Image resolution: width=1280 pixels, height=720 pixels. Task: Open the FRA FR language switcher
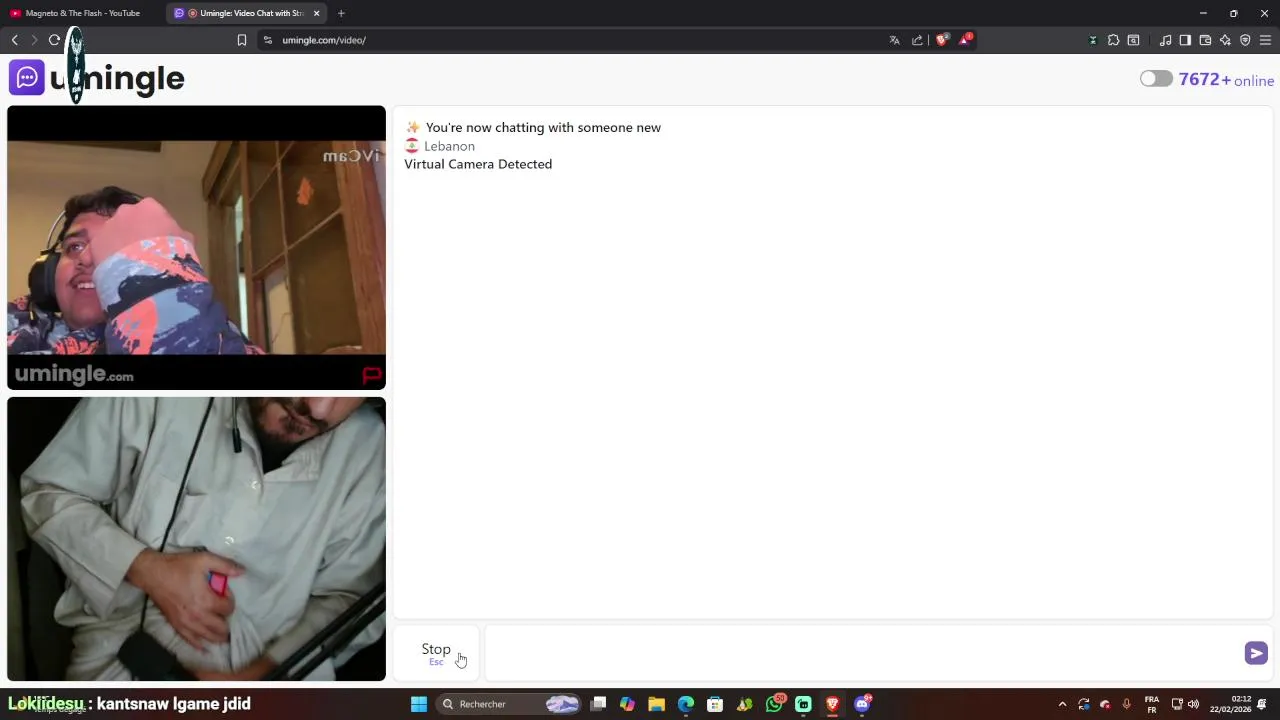1152,704
